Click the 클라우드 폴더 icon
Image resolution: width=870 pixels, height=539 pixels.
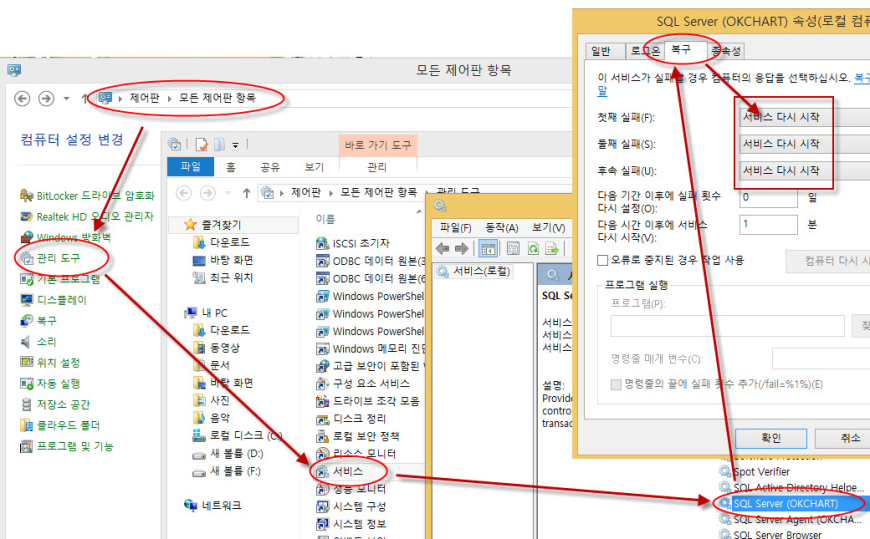tap(27, 426)
